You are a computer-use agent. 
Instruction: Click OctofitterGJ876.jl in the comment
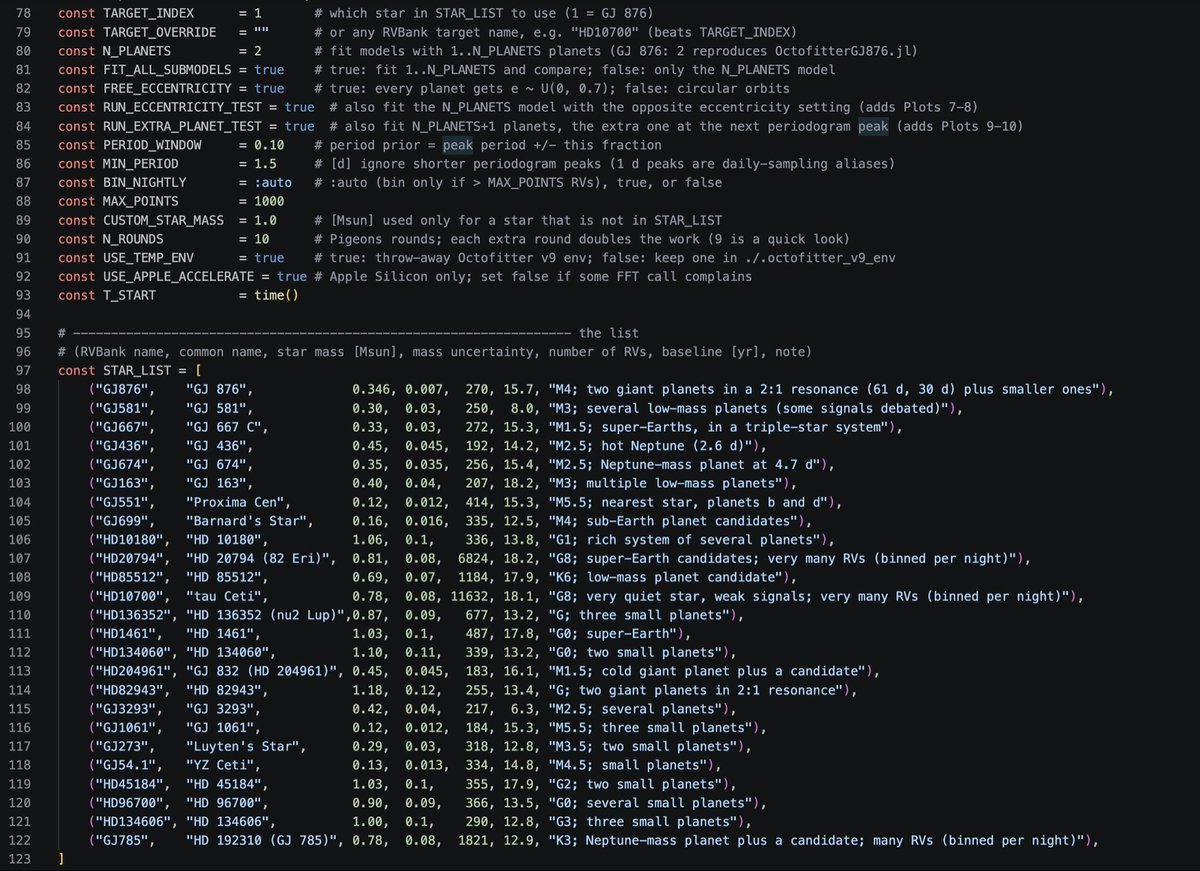pyautogui.click(x=845, y=51)
